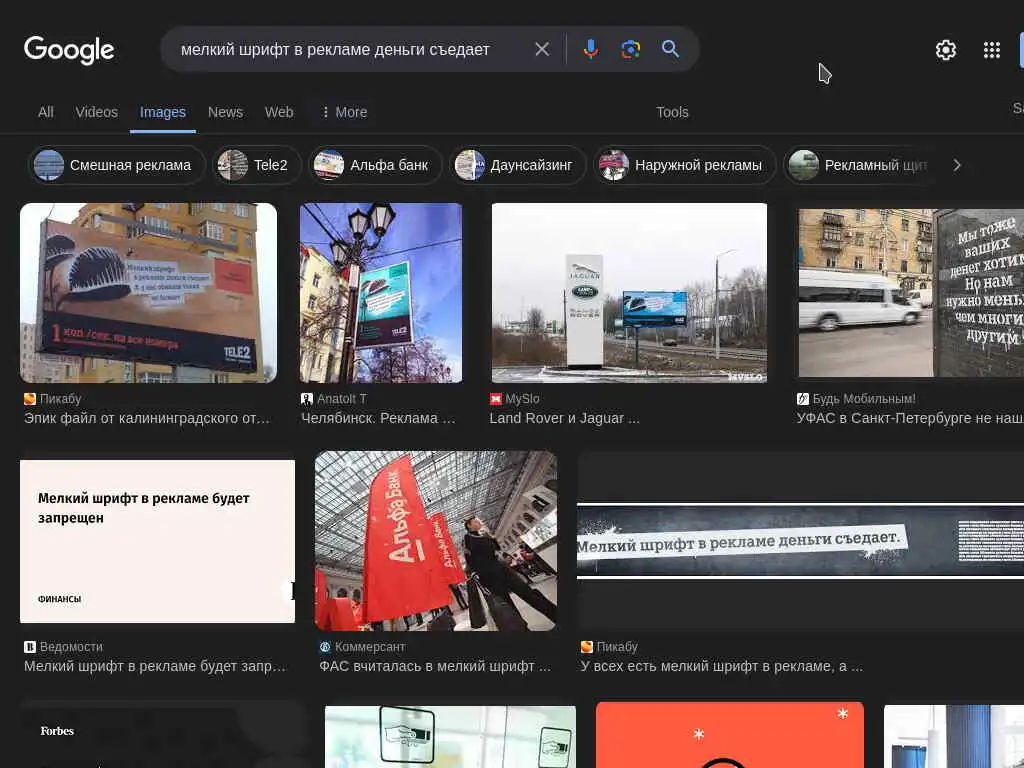Filter by Даунсайзинг chip

518,165
